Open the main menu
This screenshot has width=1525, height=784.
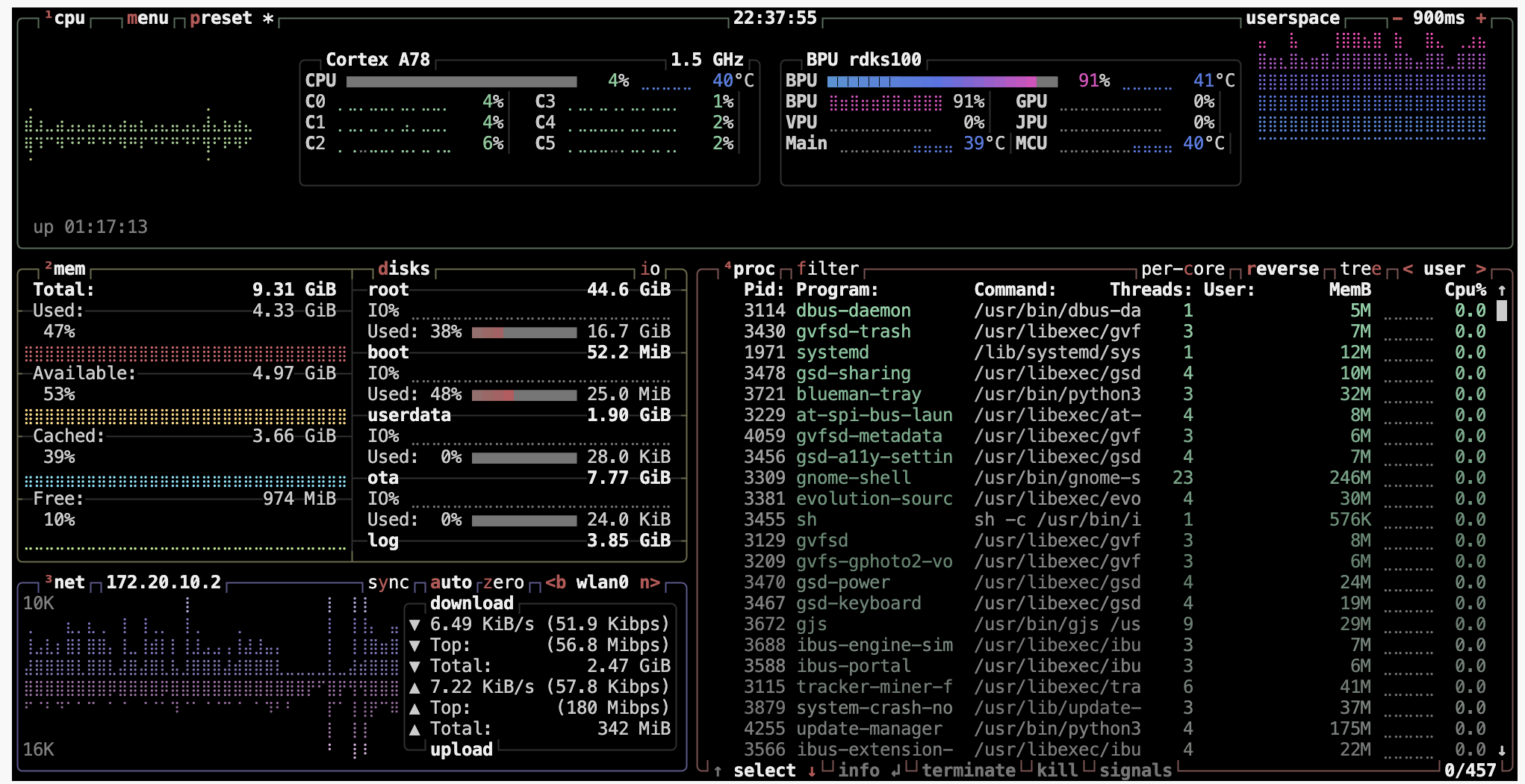pyautogui.click(x=147, y=19)
